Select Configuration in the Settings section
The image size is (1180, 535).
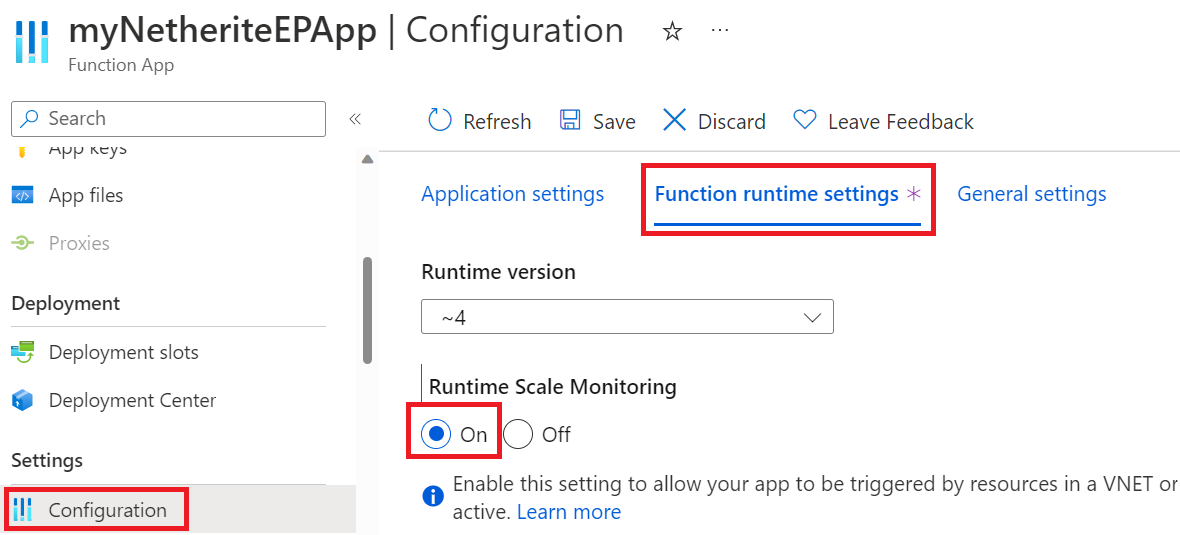pos(107,510)
